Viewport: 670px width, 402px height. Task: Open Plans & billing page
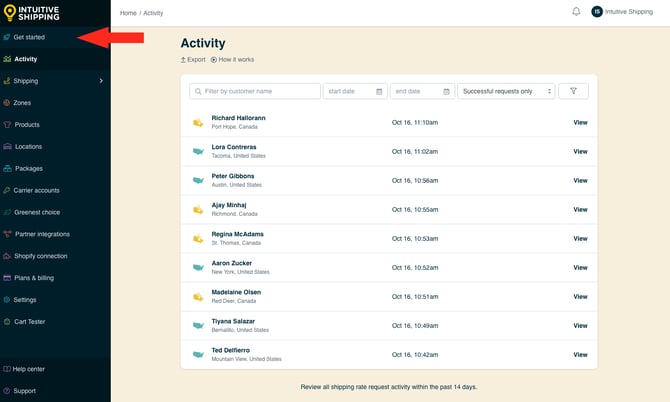coord(34,278)
